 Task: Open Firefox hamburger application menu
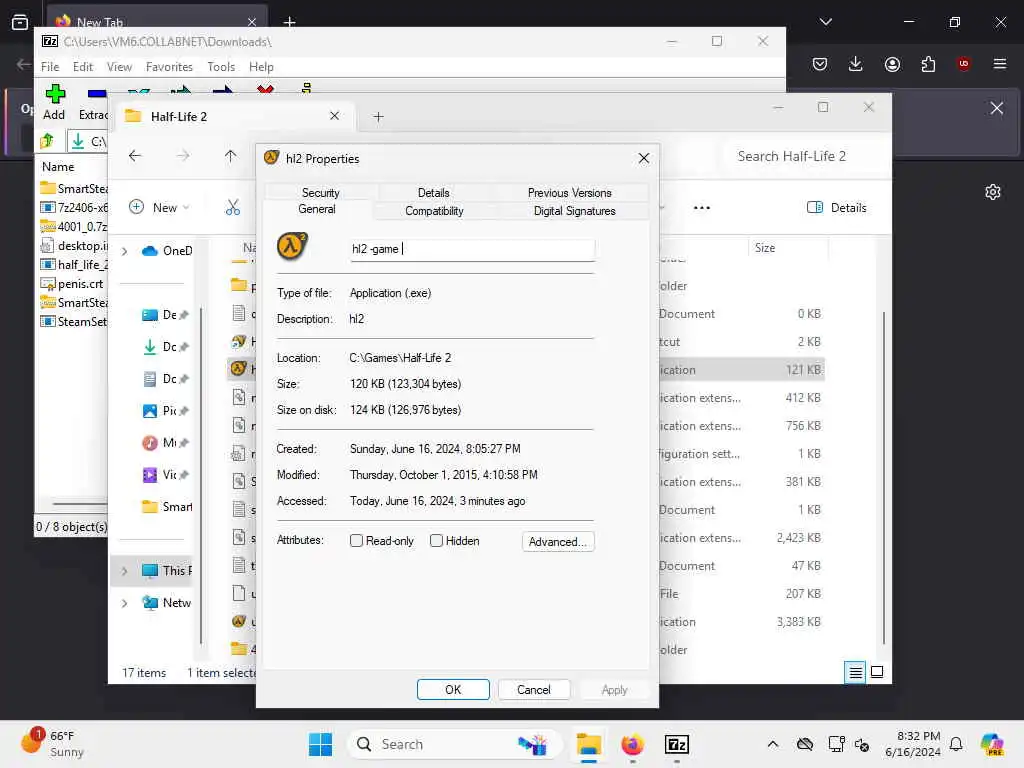click(x=999, y=64)
